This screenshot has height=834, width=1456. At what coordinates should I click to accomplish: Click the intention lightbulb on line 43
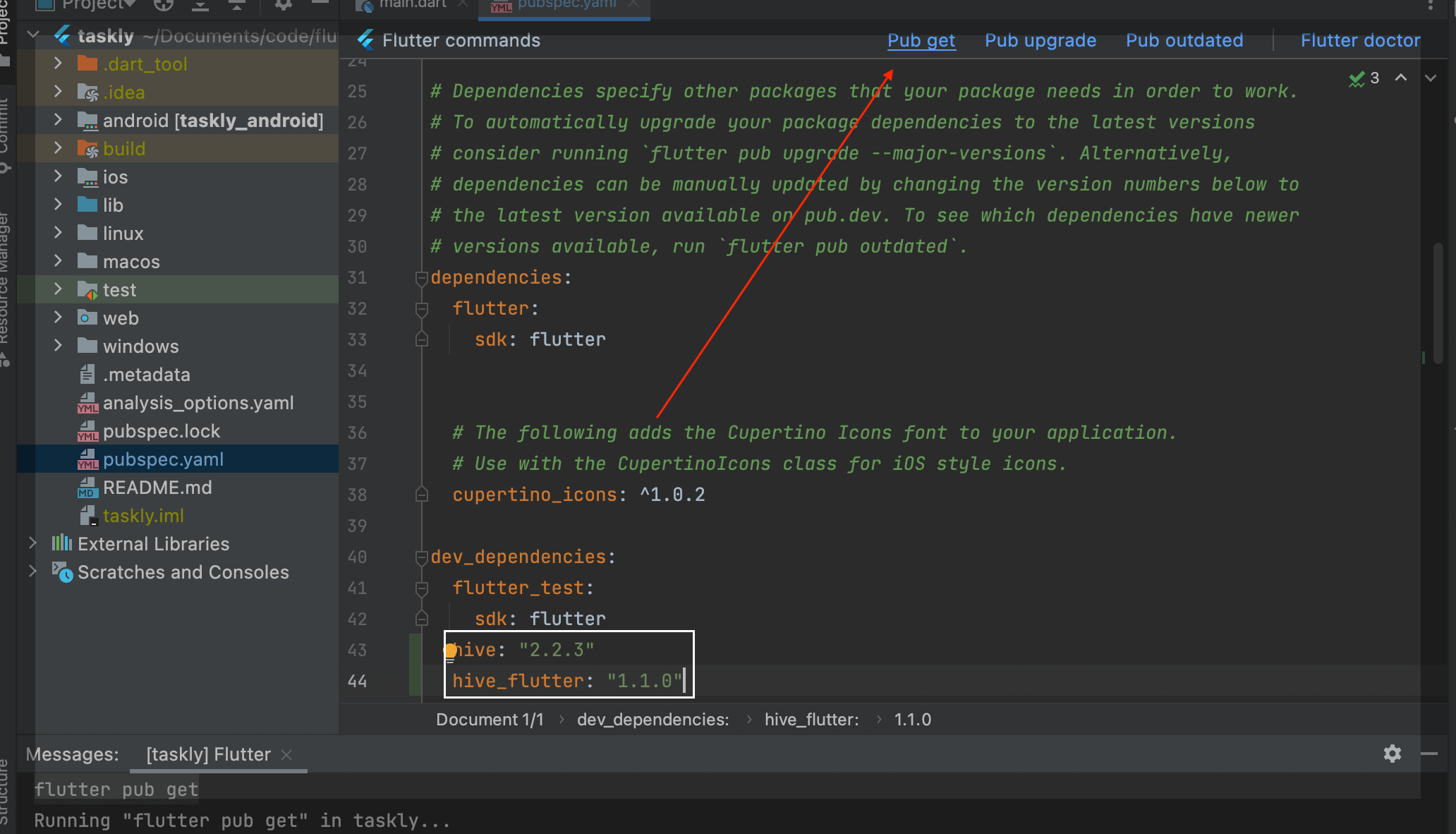click(x=450, y=651)
